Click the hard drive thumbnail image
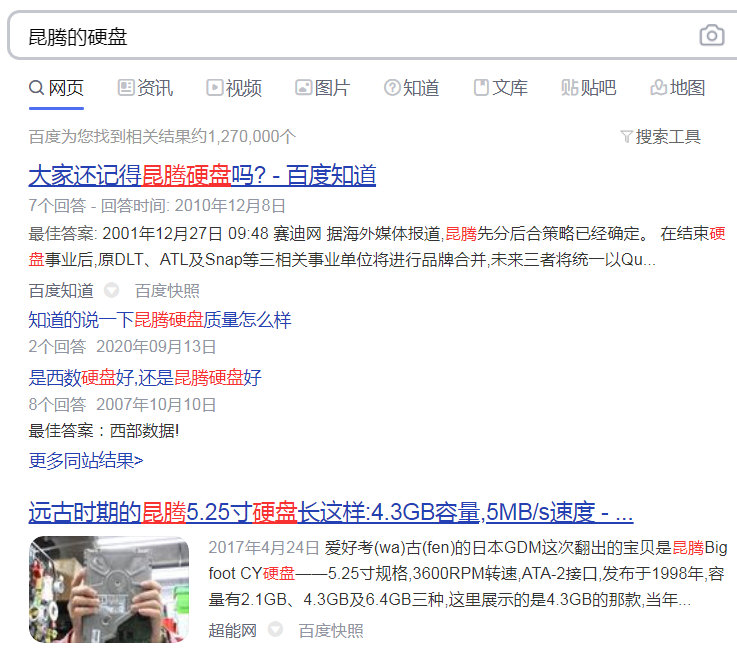This screenshot has height=656, width=737. [109, 589]
